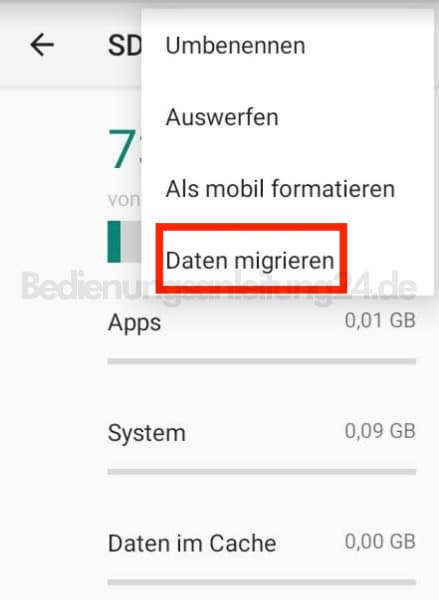The height and width of the screenshot is (600, 439).
Task: Click the SD page title
Action: pyautogui.click(x=125, y=46)
